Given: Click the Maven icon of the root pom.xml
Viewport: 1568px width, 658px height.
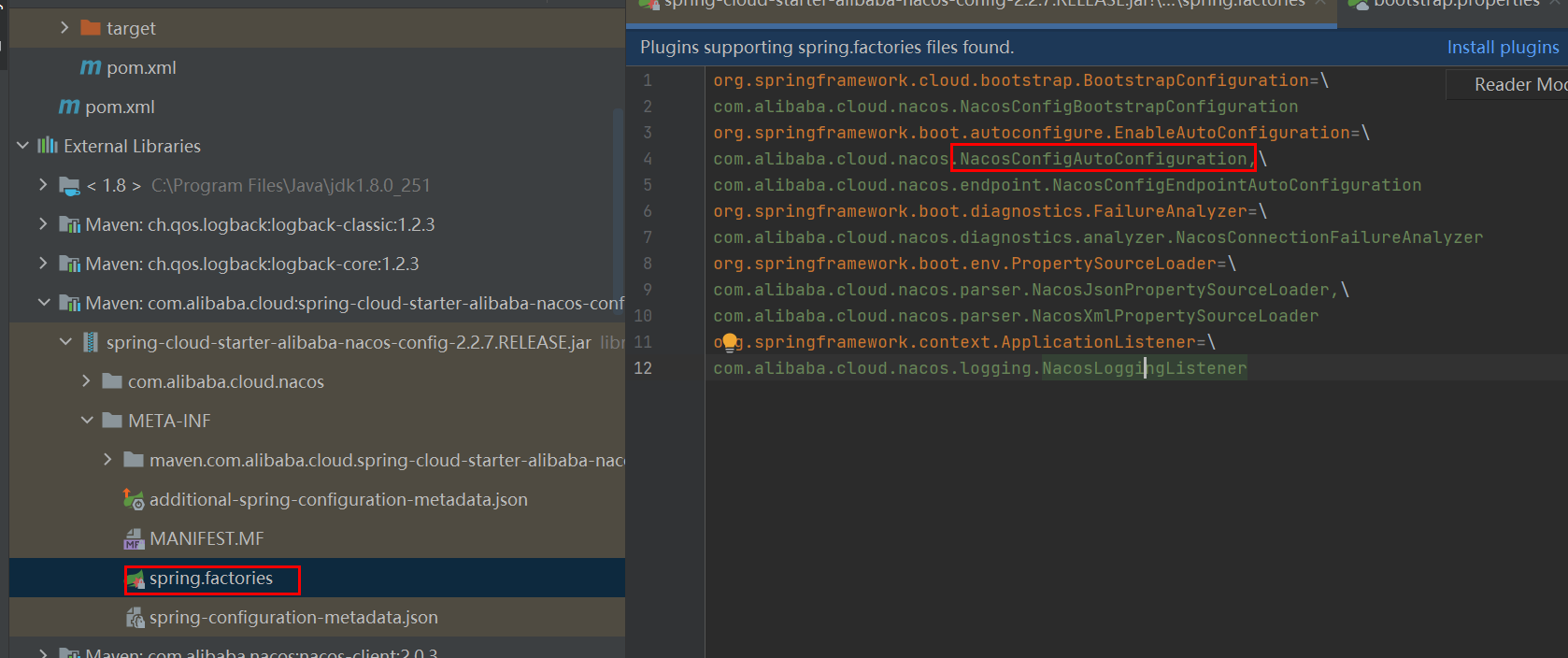Looking at the screenshot, I should [x=69, y=107].
